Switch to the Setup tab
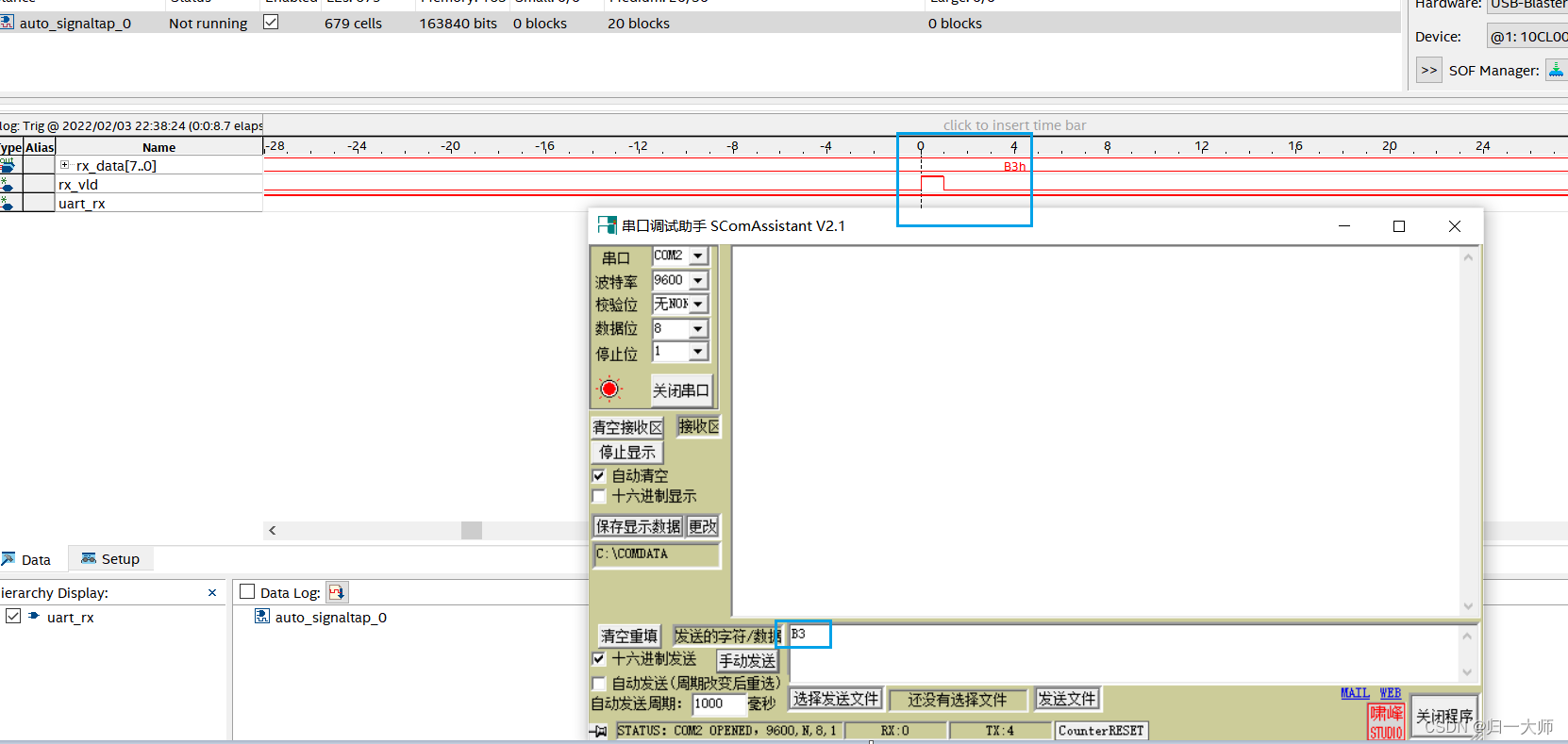Screen dimensions: 1568x744 [x=110, y=558]
